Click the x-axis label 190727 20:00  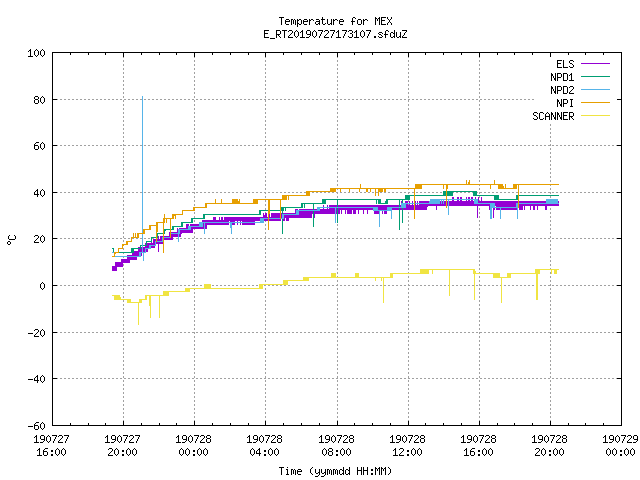point(122,445)
